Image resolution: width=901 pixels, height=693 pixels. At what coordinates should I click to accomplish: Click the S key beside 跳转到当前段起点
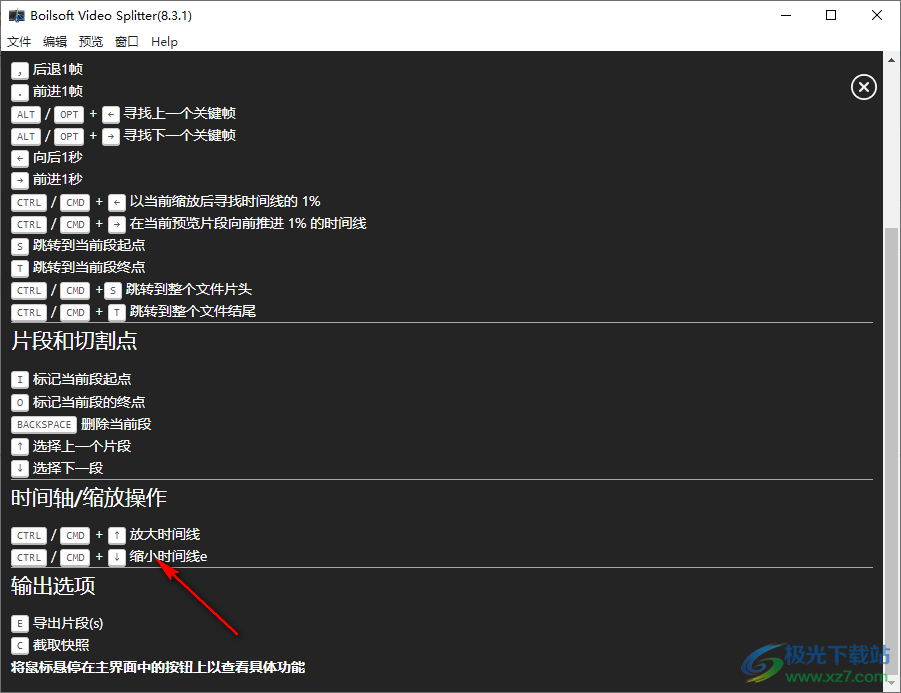coord(20,247)
